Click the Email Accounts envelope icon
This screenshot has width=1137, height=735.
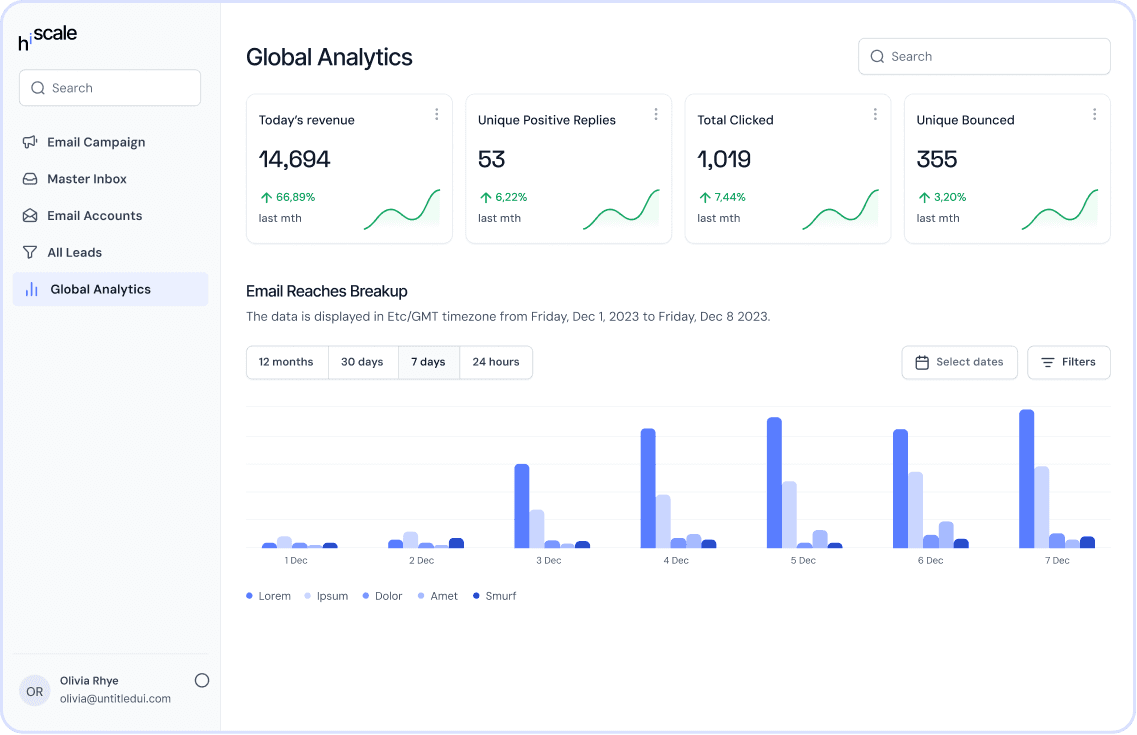[x=30, y=216]
